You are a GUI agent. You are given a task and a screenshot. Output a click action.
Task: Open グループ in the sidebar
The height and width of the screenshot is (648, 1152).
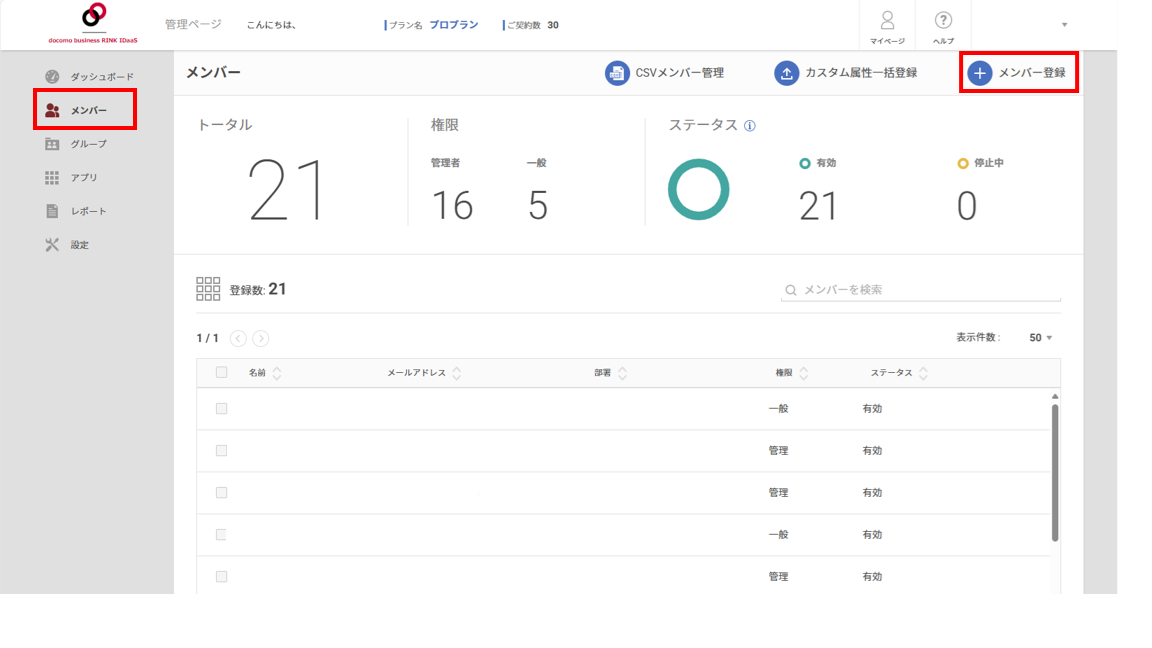89,144
